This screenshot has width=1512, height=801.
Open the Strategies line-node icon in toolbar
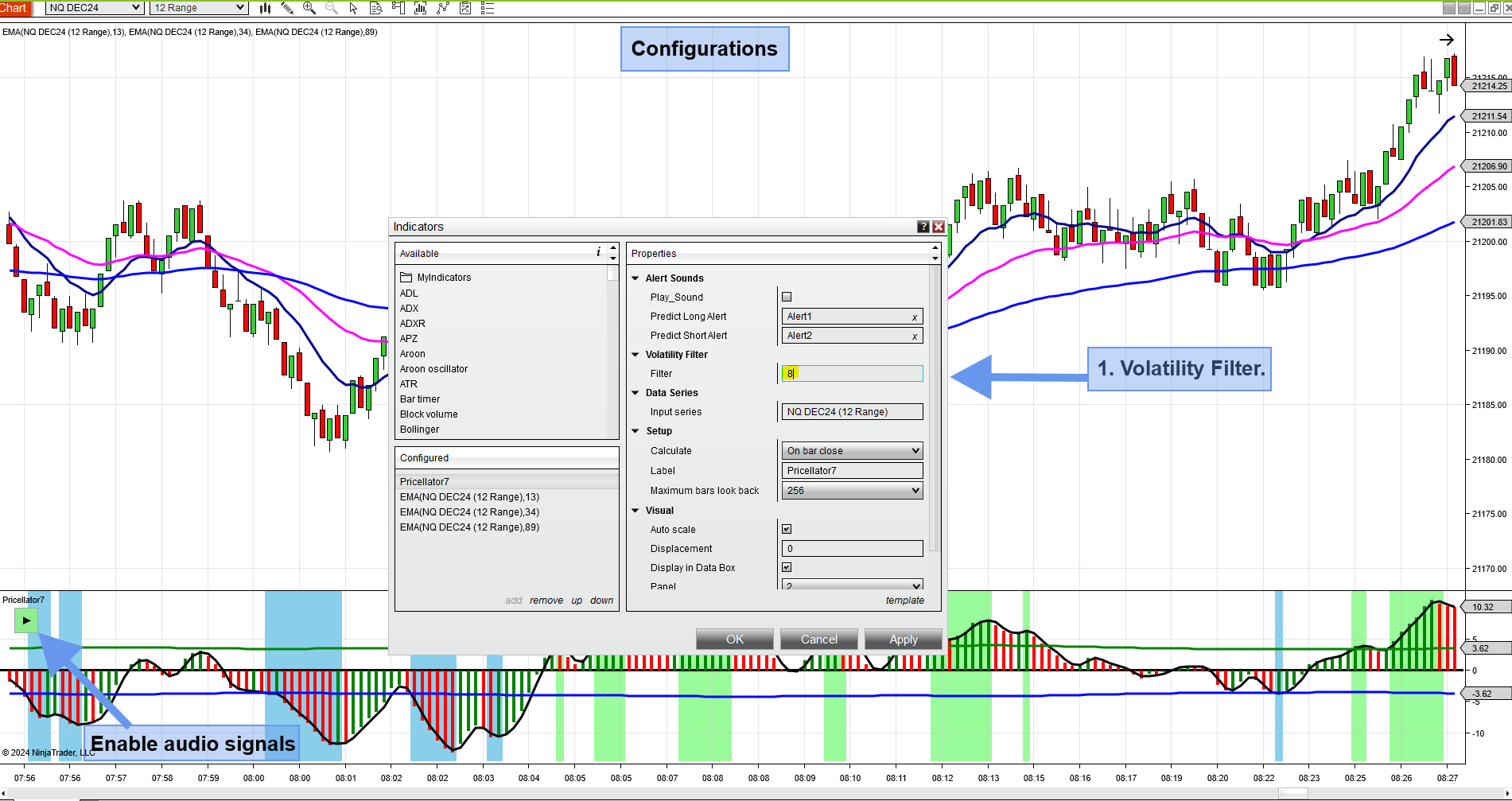point(443,8)
